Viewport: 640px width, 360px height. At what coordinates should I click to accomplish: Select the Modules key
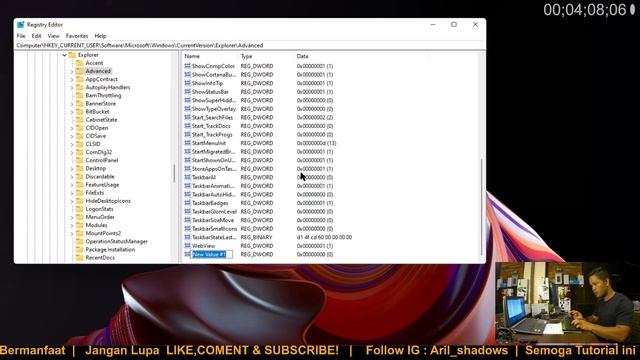point(96,225)
